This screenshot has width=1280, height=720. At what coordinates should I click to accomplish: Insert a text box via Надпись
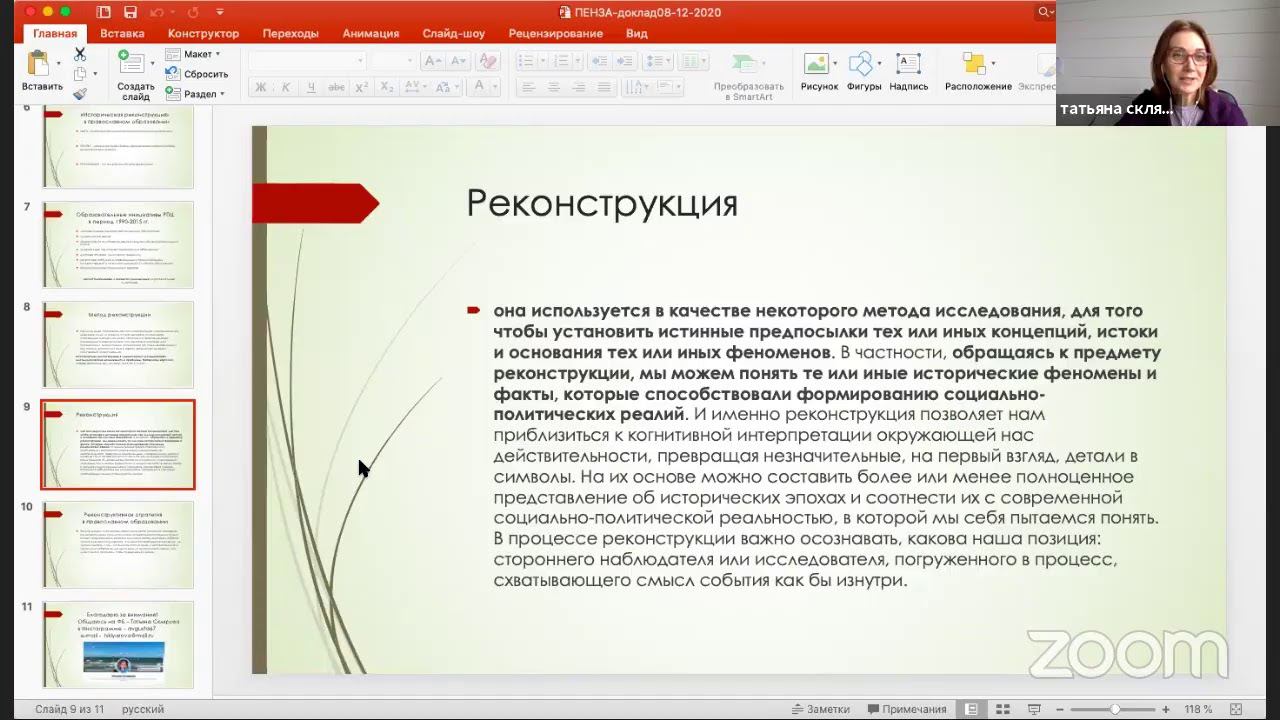coord(908,63)
